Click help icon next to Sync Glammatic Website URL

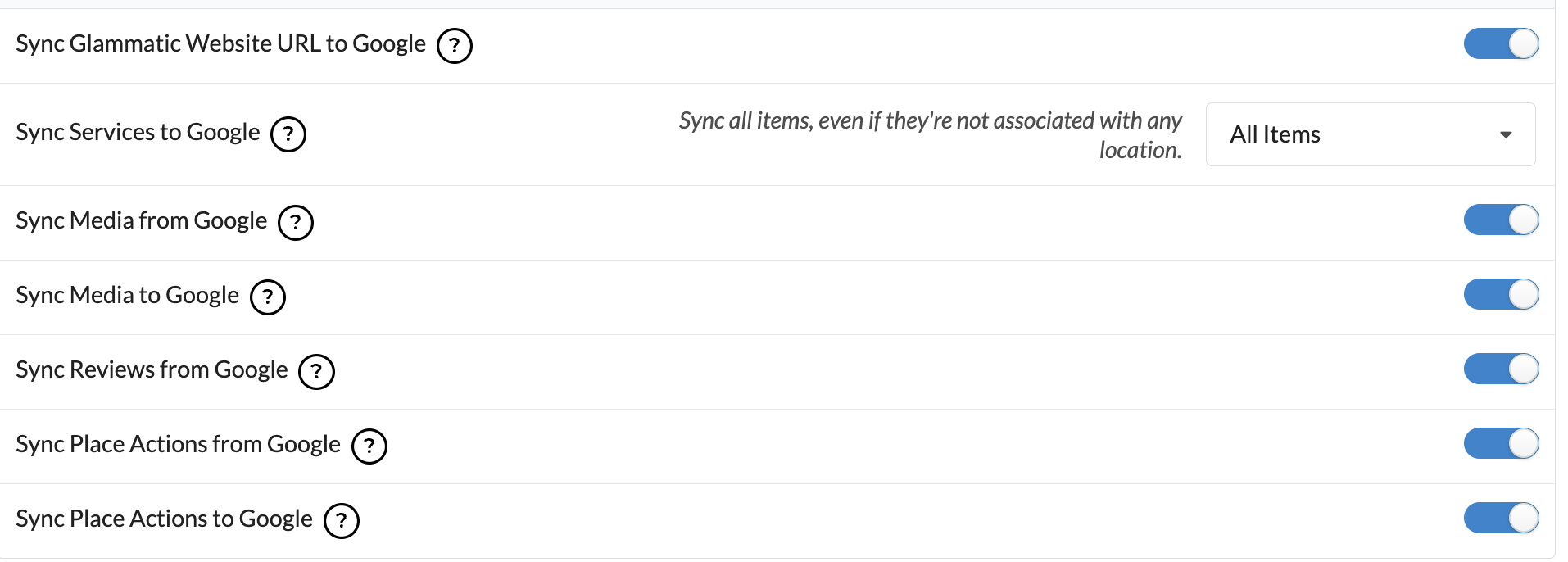[455, 46]
